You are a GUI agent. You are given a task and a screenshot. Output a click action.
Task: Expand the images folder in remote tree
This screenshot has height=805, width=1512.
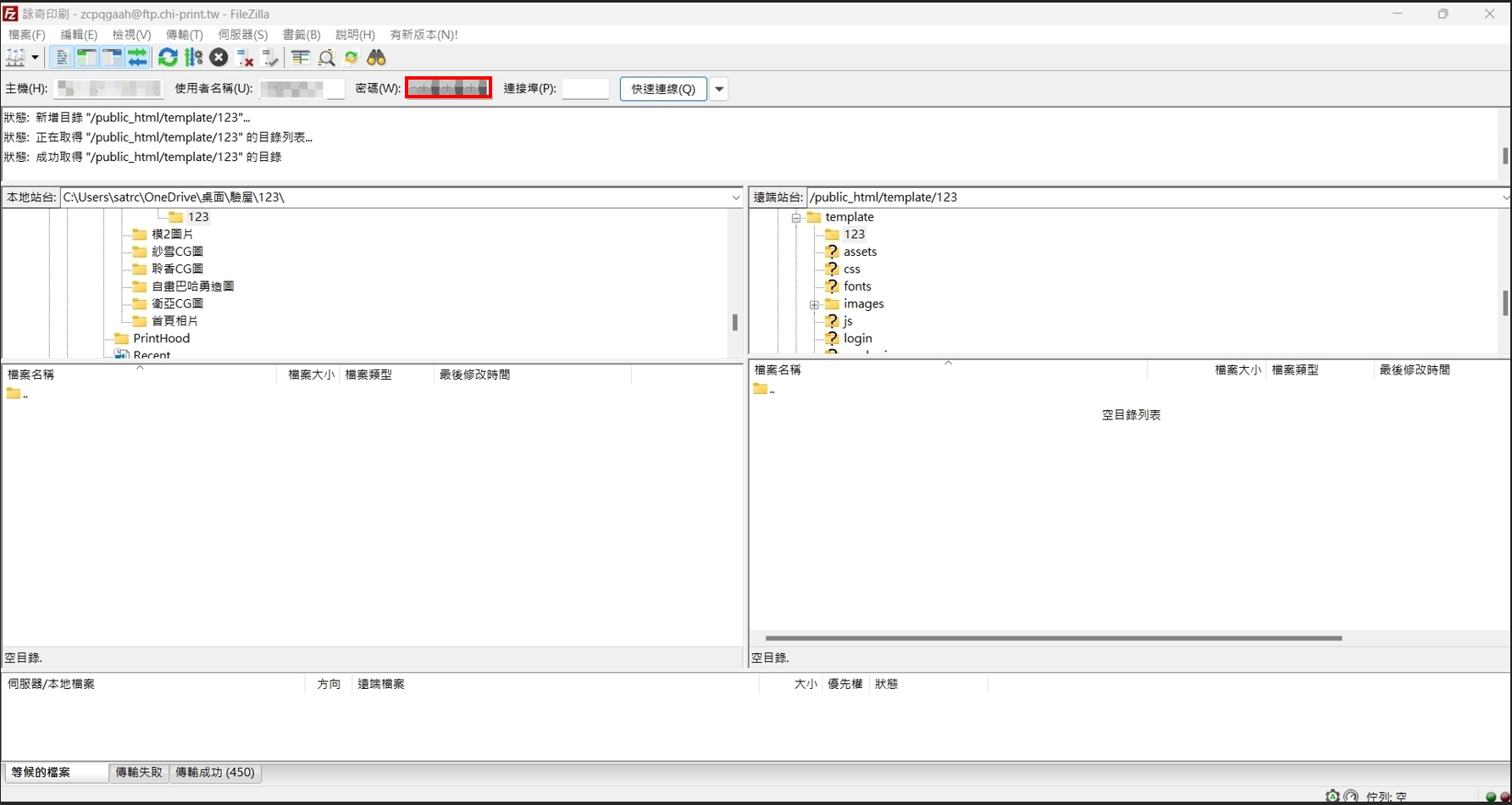coord(814,304)
